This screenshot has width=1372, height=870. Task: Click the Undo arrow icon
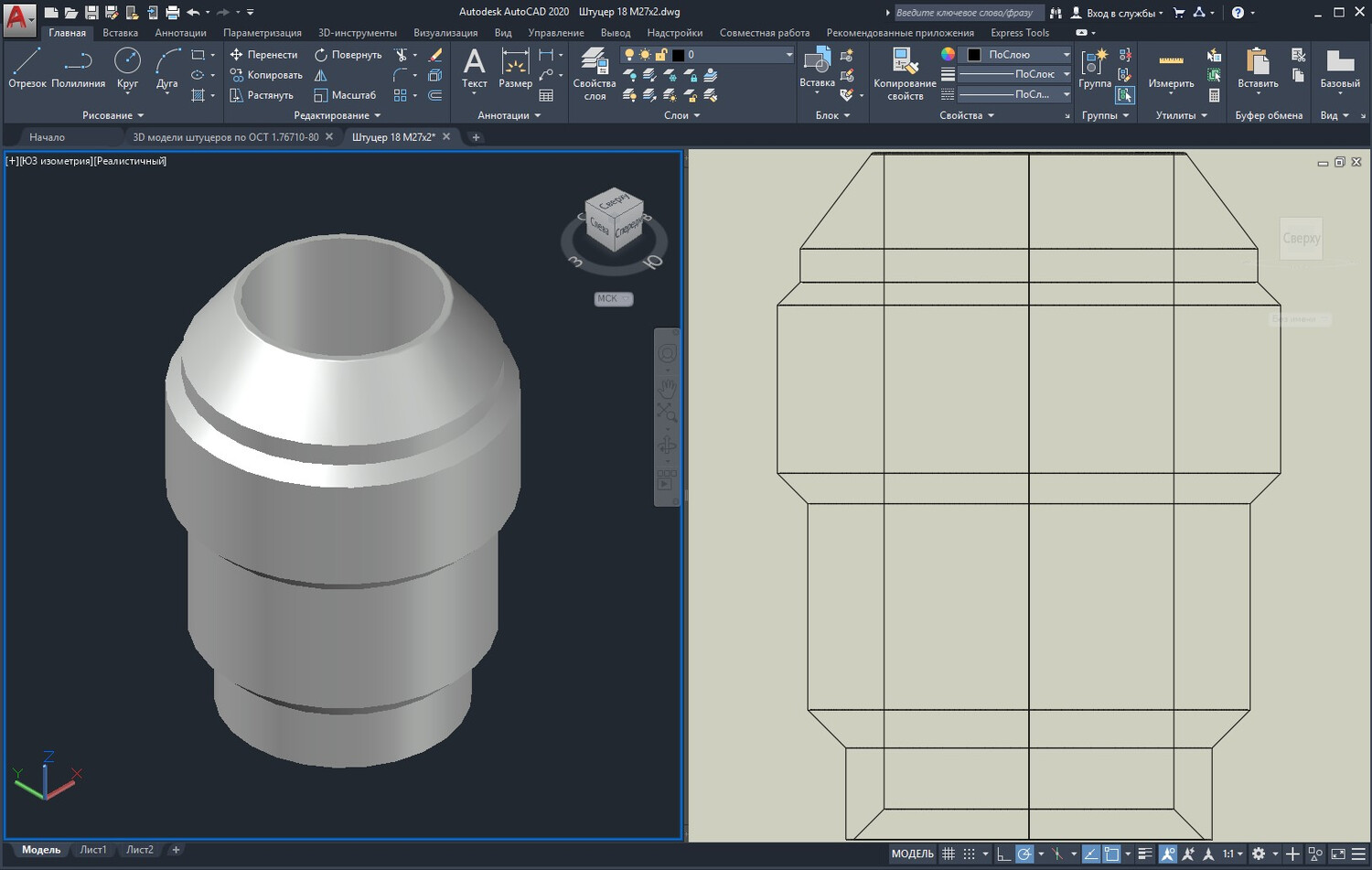pyautogui.click(x=192, y=12)
